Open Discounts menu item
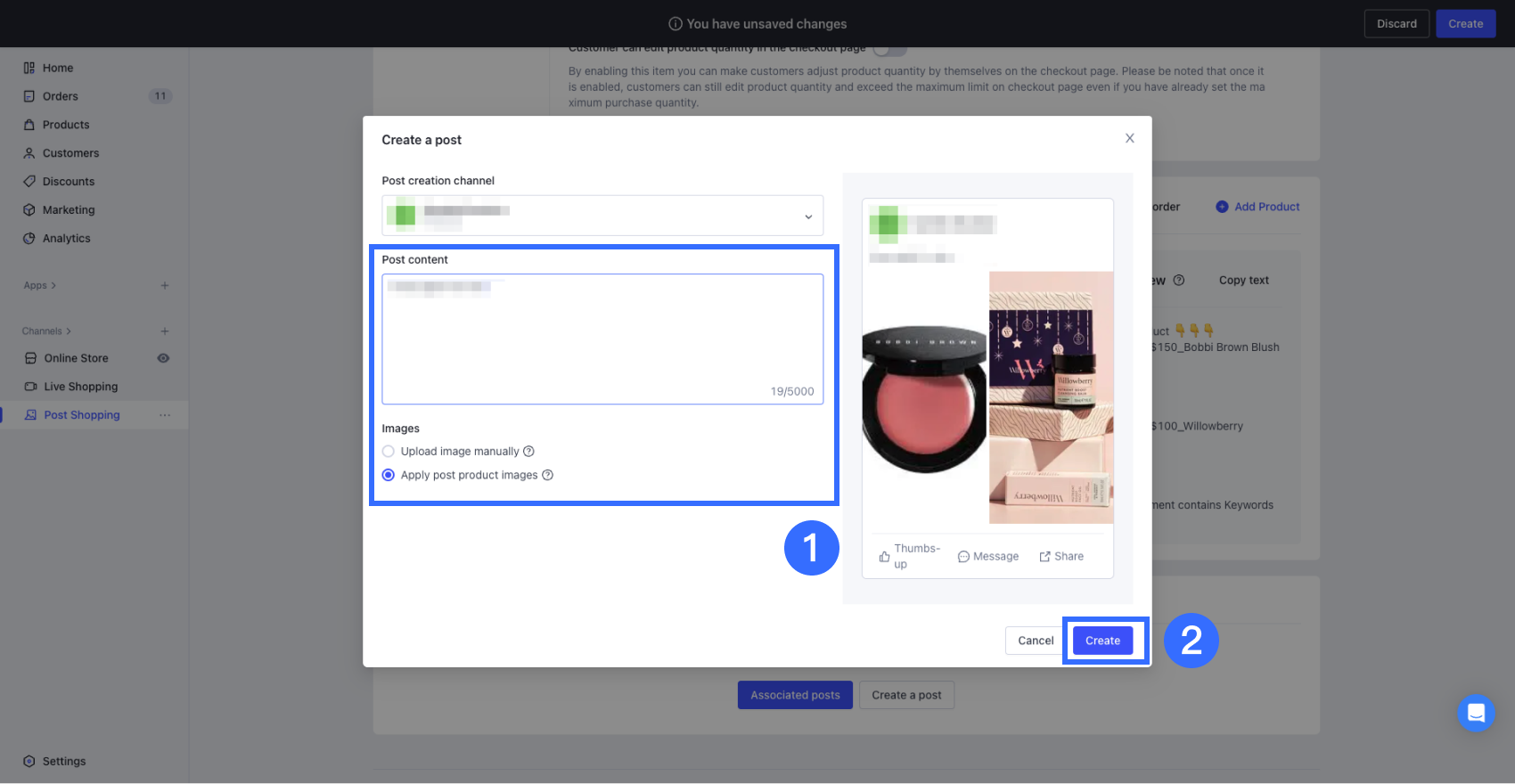The image size is (1515, 784). pyautogui.click(x=69, y=182)
